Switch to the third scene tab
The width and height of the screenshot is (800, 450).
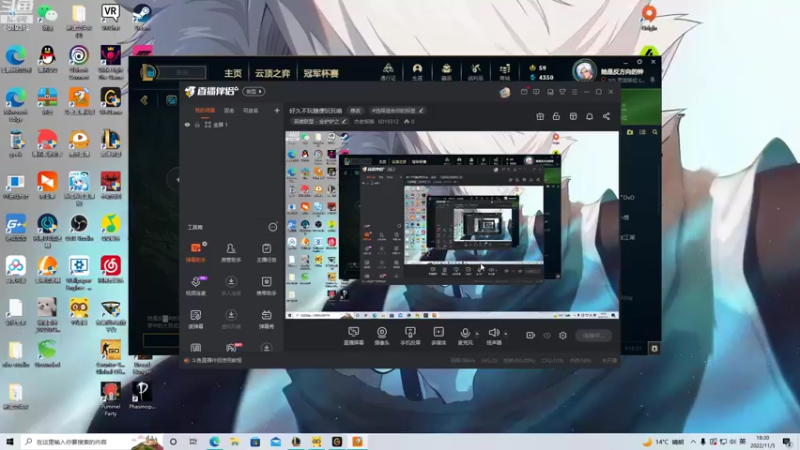(x=251, y=110)
